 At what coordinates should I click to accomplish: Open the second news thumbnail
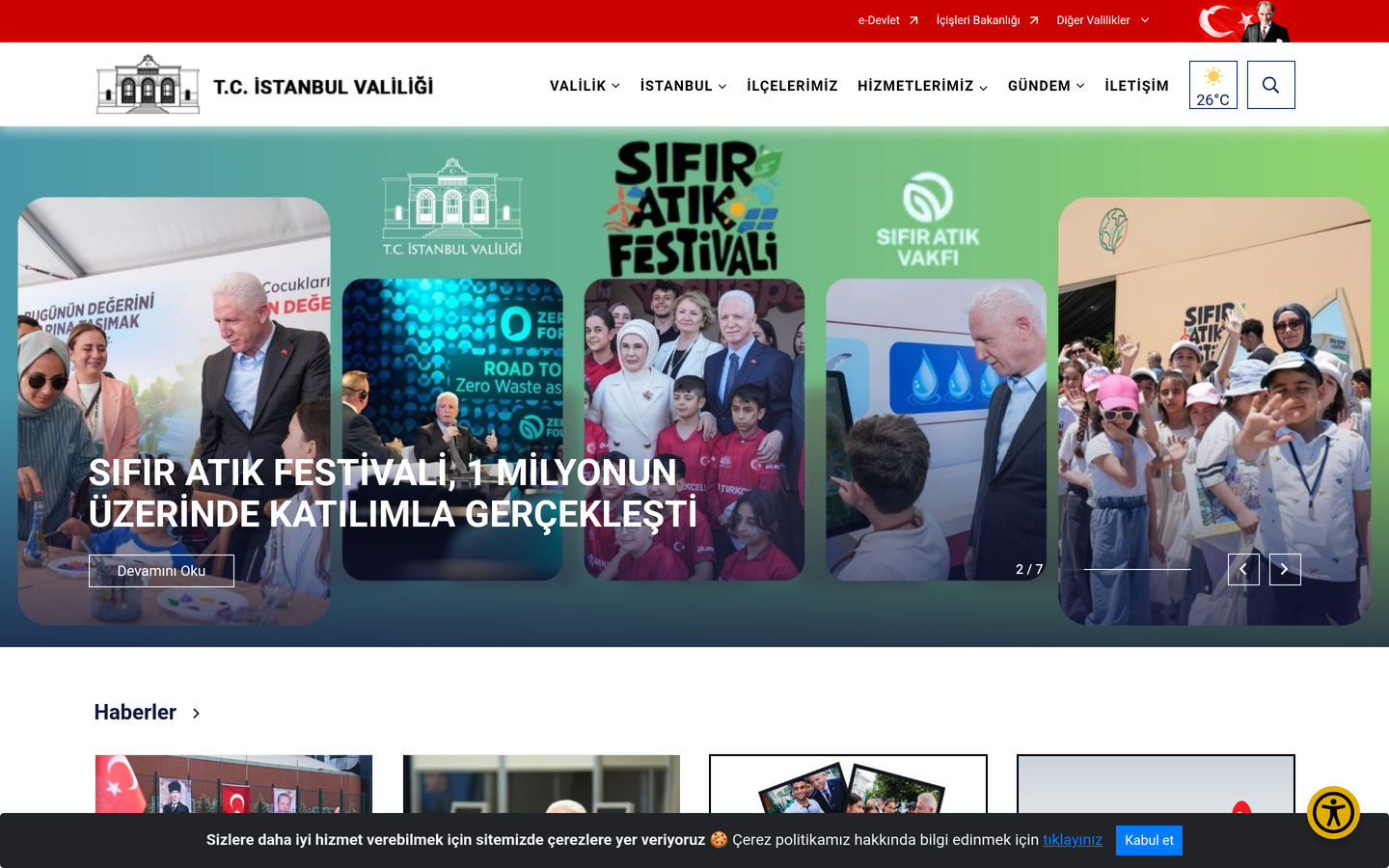tap(541, 784)
